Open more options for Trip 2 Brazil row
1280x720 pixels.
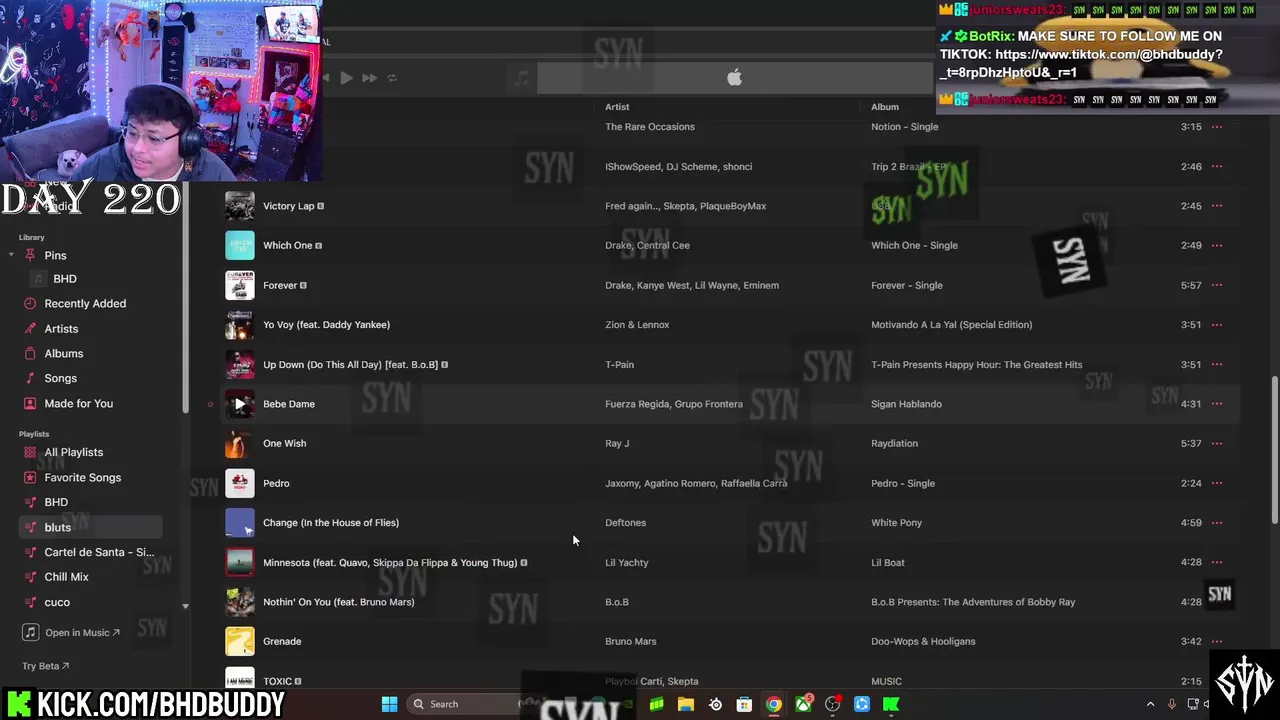click(x=1217, y=166)
